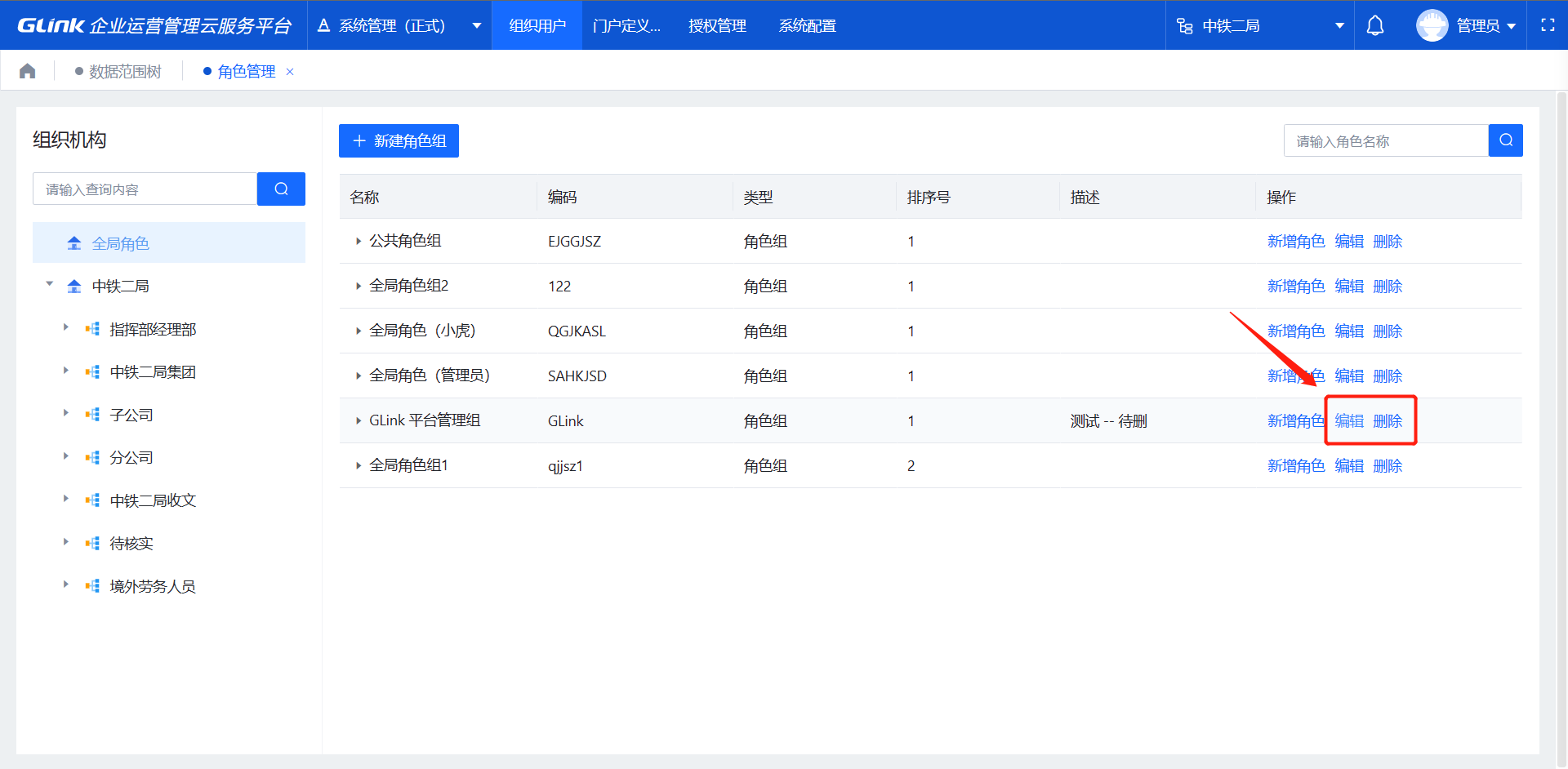Expand the GLink 平台管理组 row

pyautogui.click(x=358, y=420)
